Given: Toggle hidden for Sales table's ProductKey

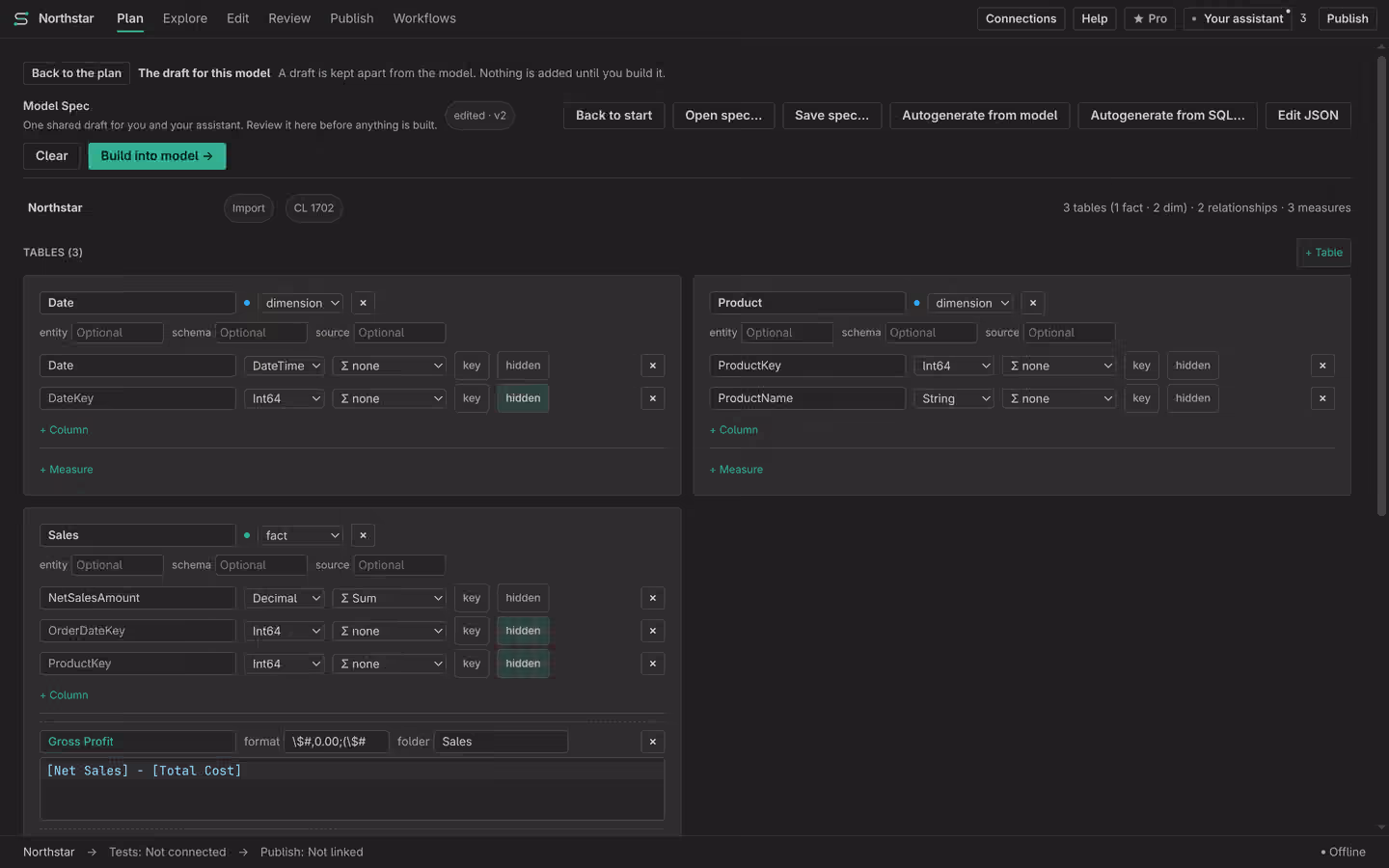Looking at the screenshot, I should tap(523, 664).
